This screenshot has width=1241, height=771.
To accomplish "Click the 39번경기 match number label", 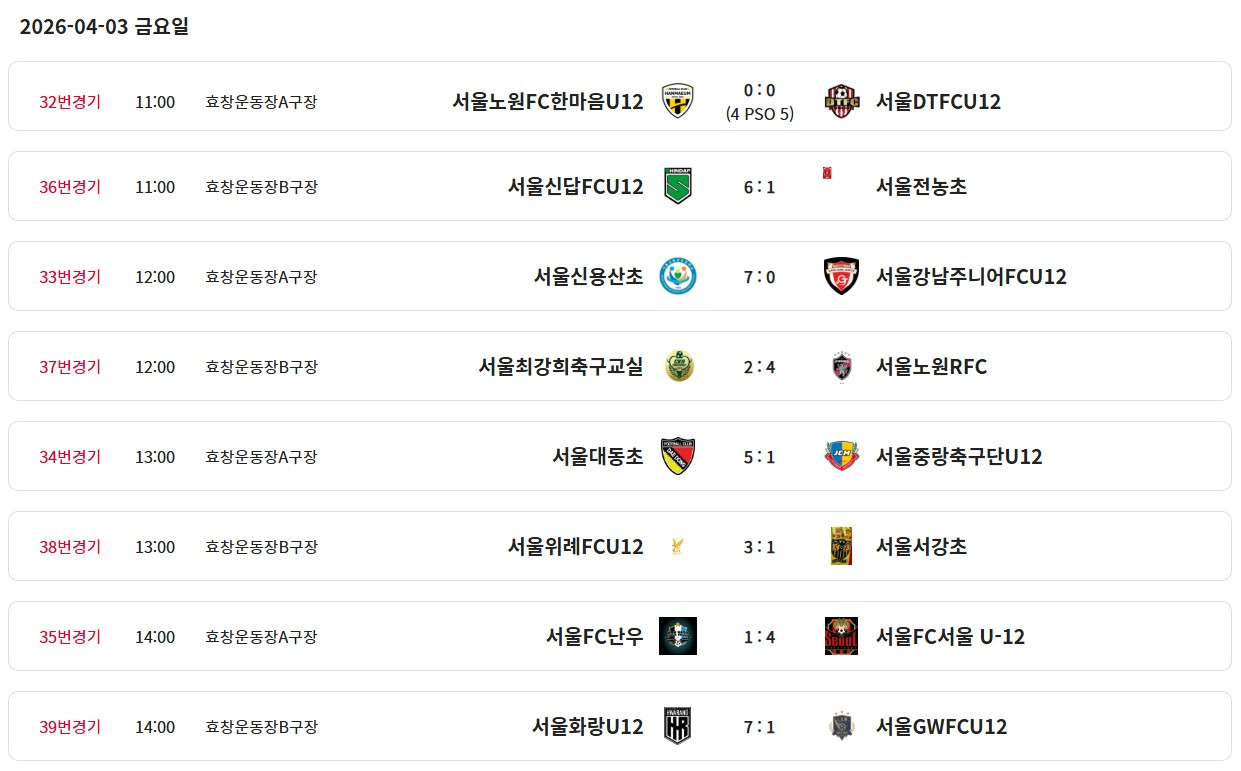I will [70, 727].
